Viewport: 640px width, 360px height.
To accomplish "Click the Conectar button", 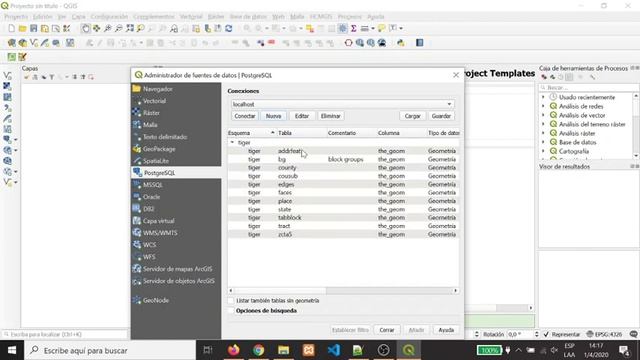I will click(244, 116).
